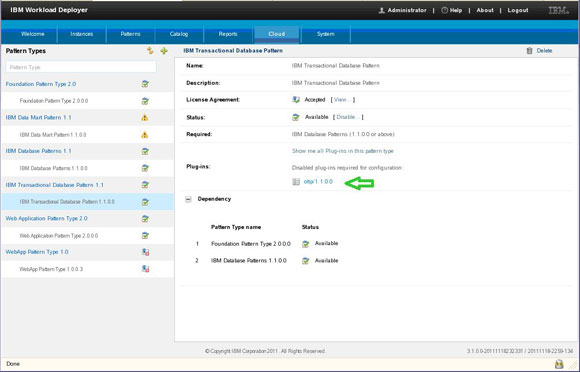The height and width of the screenshot is (372, 580).
Task: Click the Delete link
Action: [544, 51]
